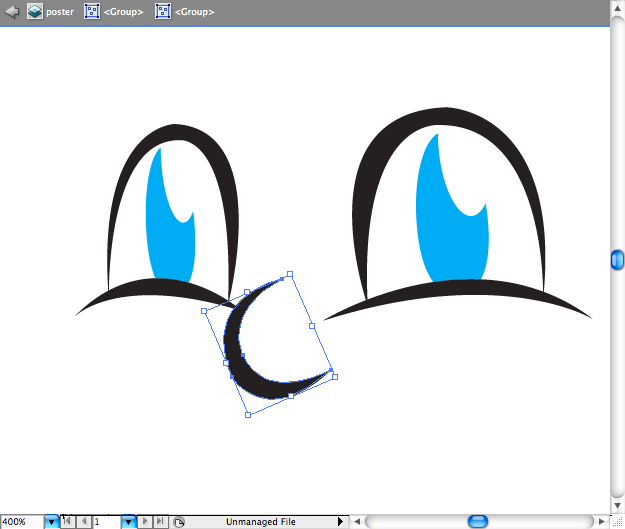Go to the next artboard
625x529 pixels.
[145, 521]
